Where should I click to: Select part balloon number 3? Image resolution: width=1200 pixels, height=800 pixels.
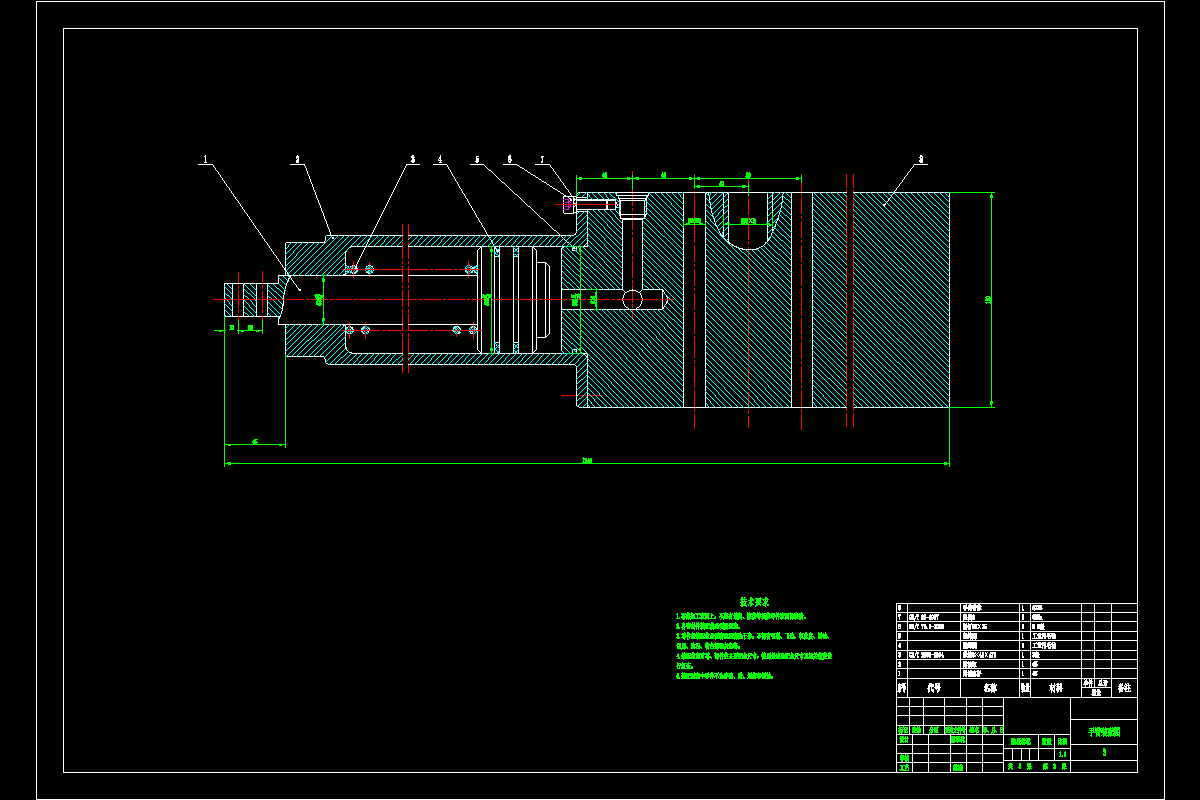412,159
